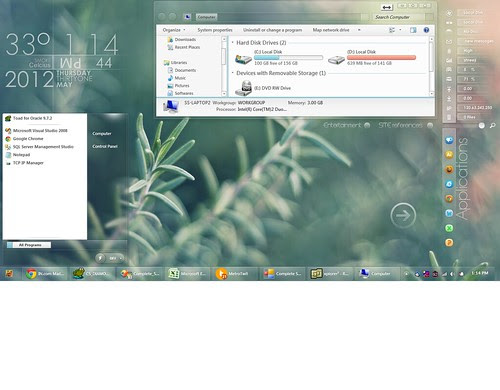Select the (E:) DVD RW Drive

(263, 88)
